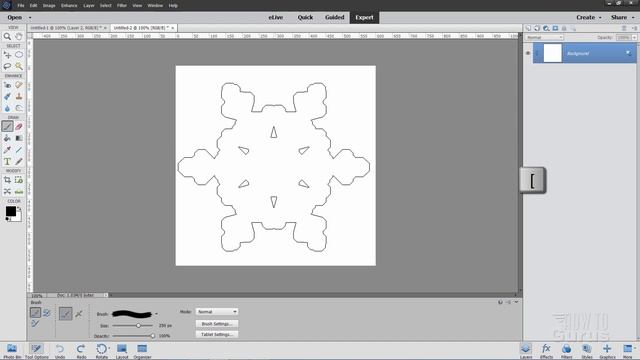The height and width of the screenshot is (360, 640).
Task: Select the Eraser tool
Action: coord(19,127)
